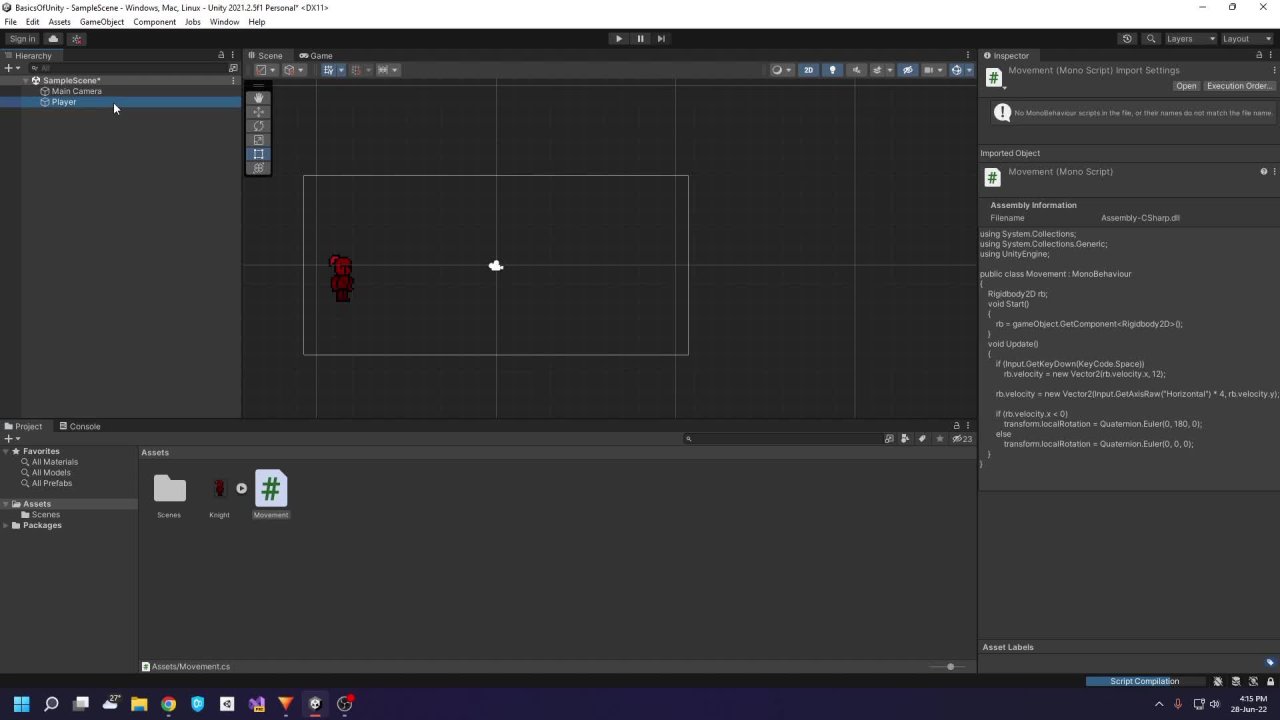Select the Rotate tool in Scene toolbar

point(258,126)
